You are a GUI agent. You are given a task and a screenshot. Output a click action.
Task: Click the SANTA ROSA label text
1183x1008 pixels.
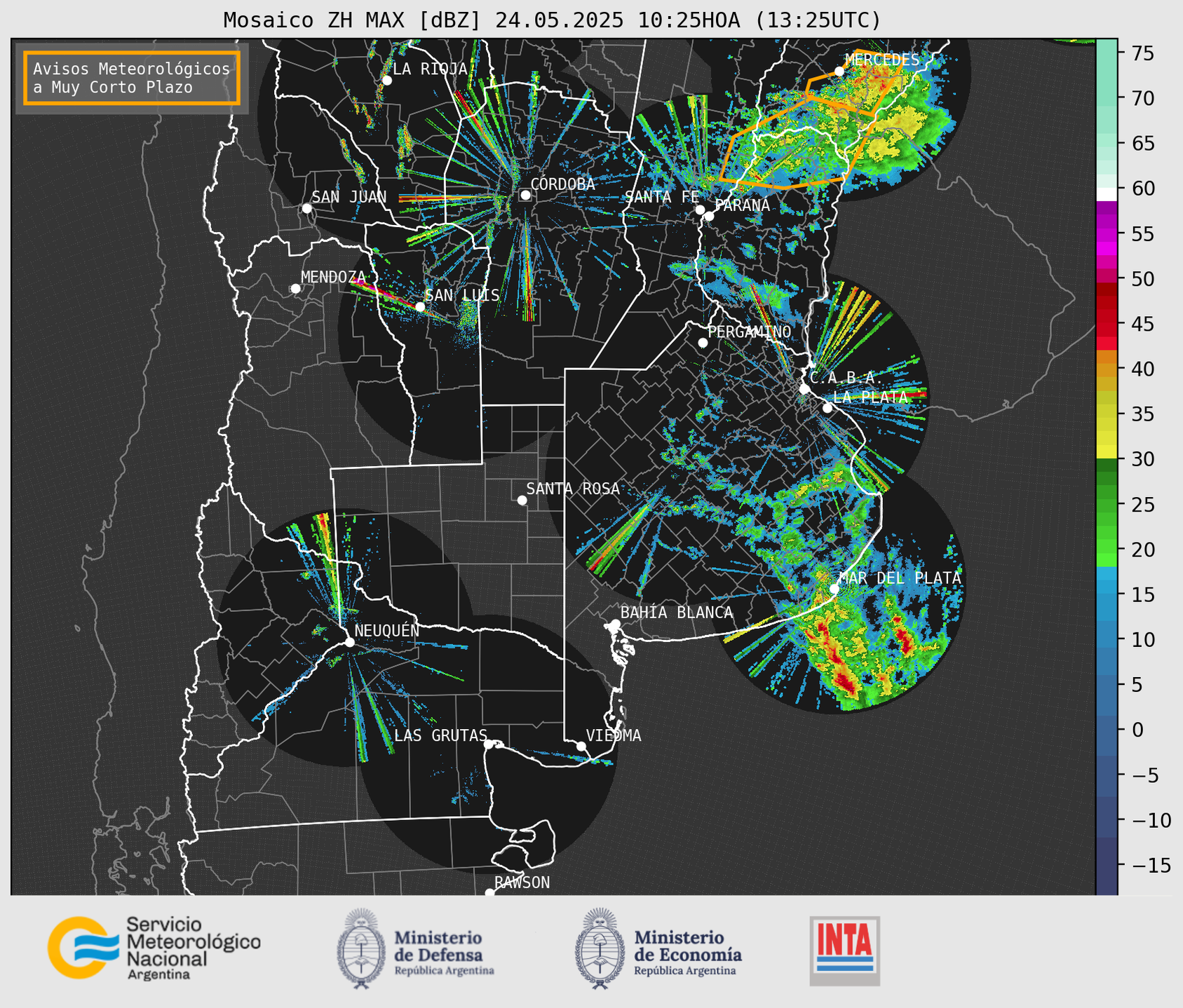[573, 489]
